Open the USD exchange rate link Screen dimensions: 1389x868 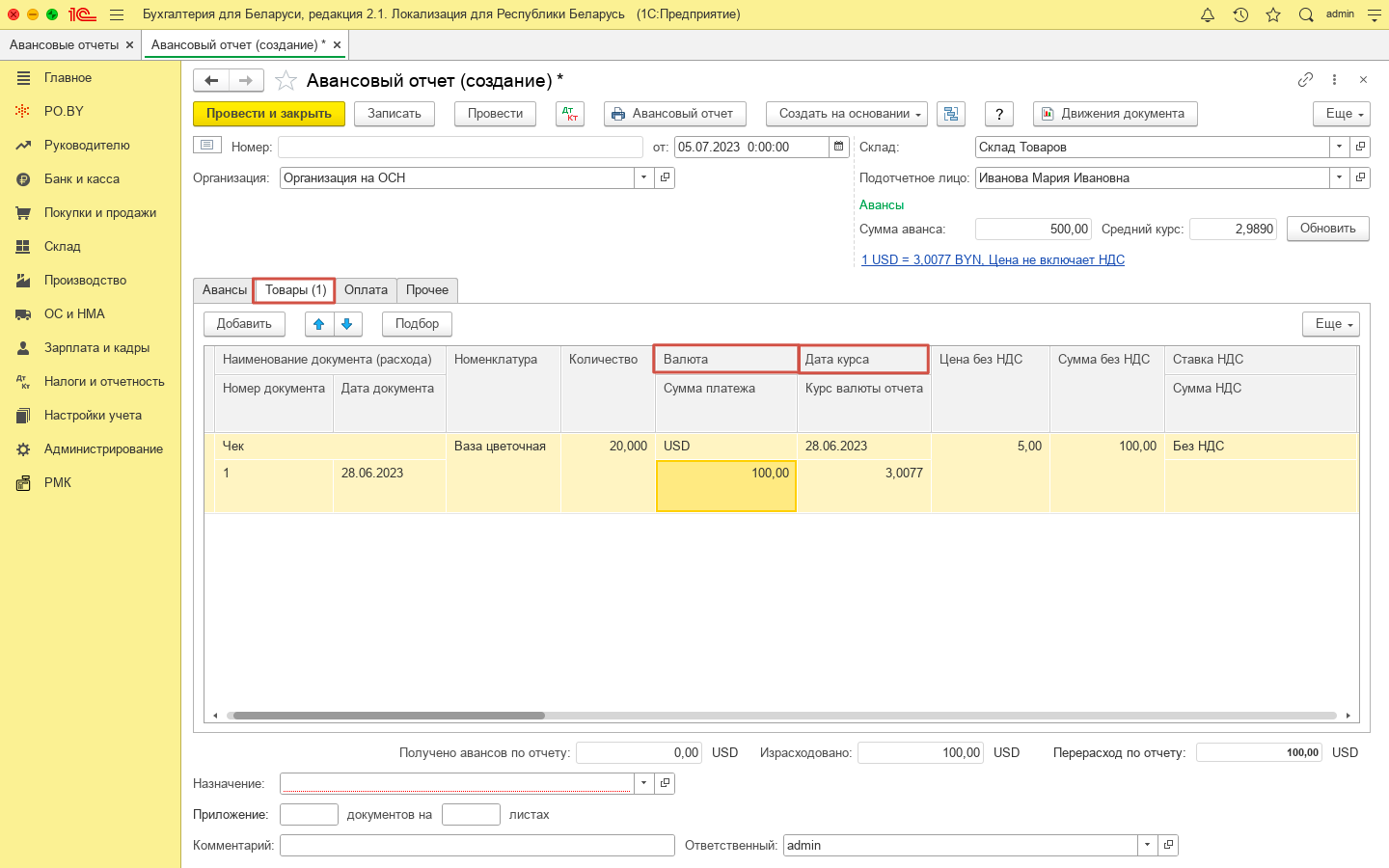click(x=993, y=259)
